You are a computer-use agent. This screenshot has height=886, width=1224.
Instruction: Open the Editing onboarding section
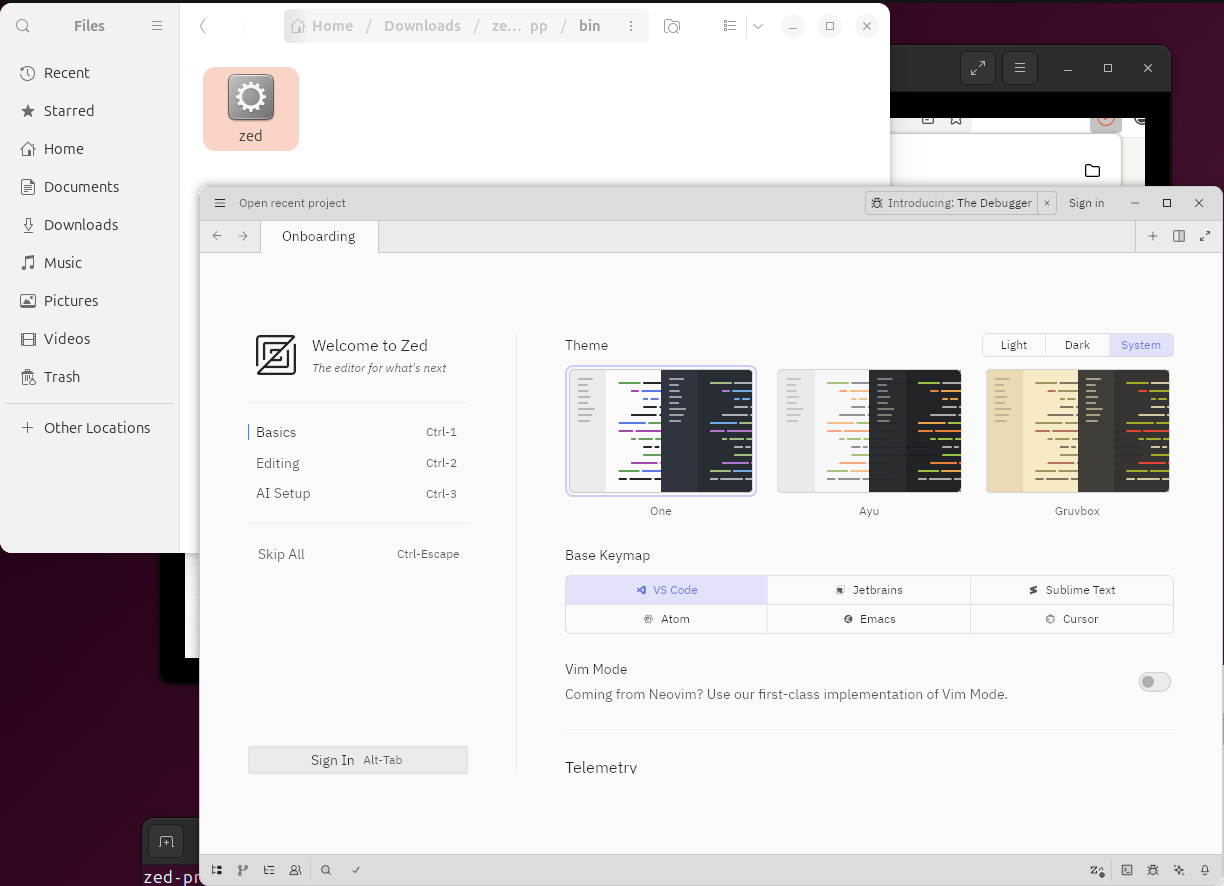tap(358, 463)
